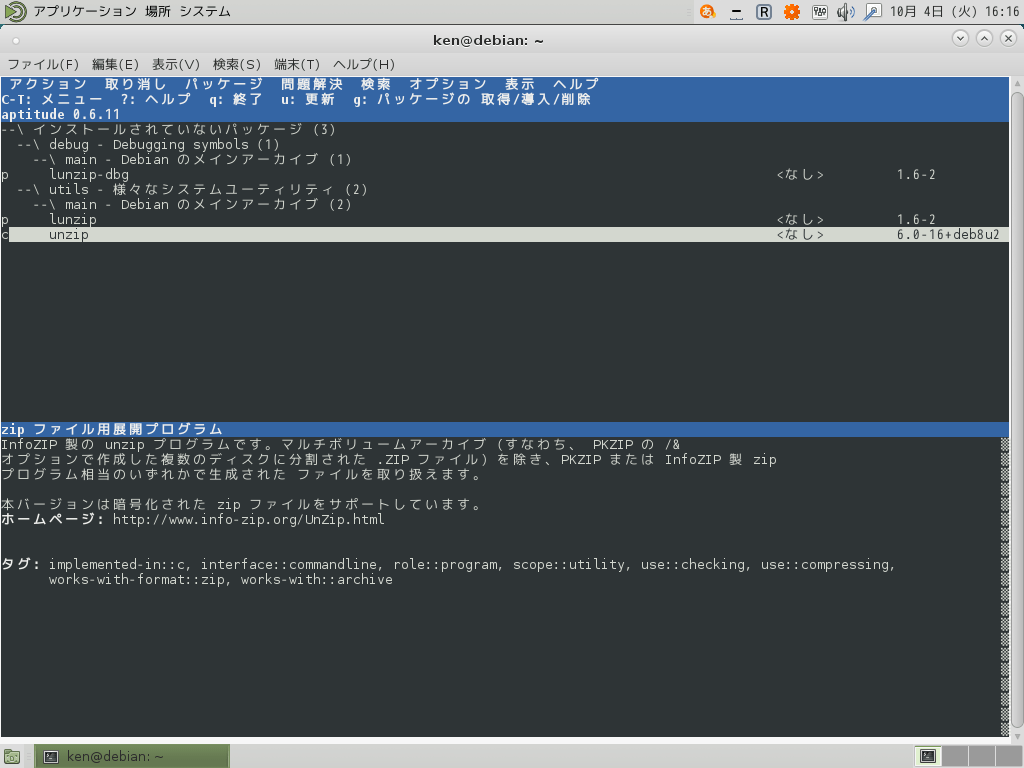Switch to the third workspace in switcher

[x=981, y=756]
